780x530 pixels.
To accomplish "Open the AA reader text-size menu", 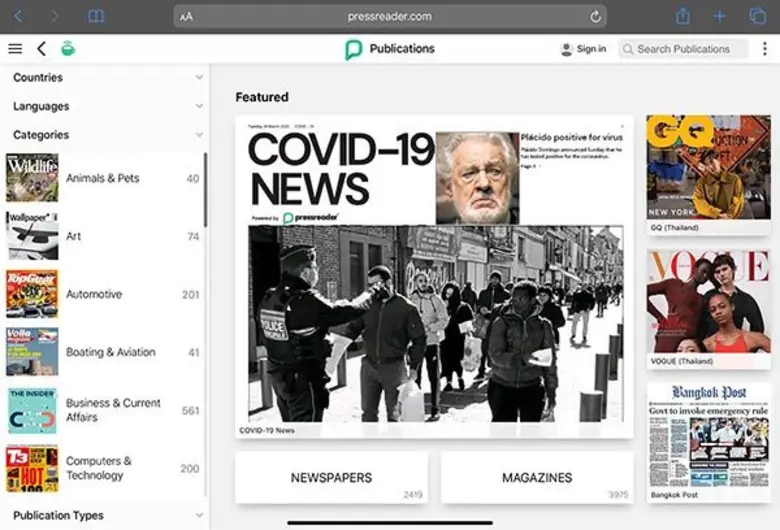I will 186,17.
